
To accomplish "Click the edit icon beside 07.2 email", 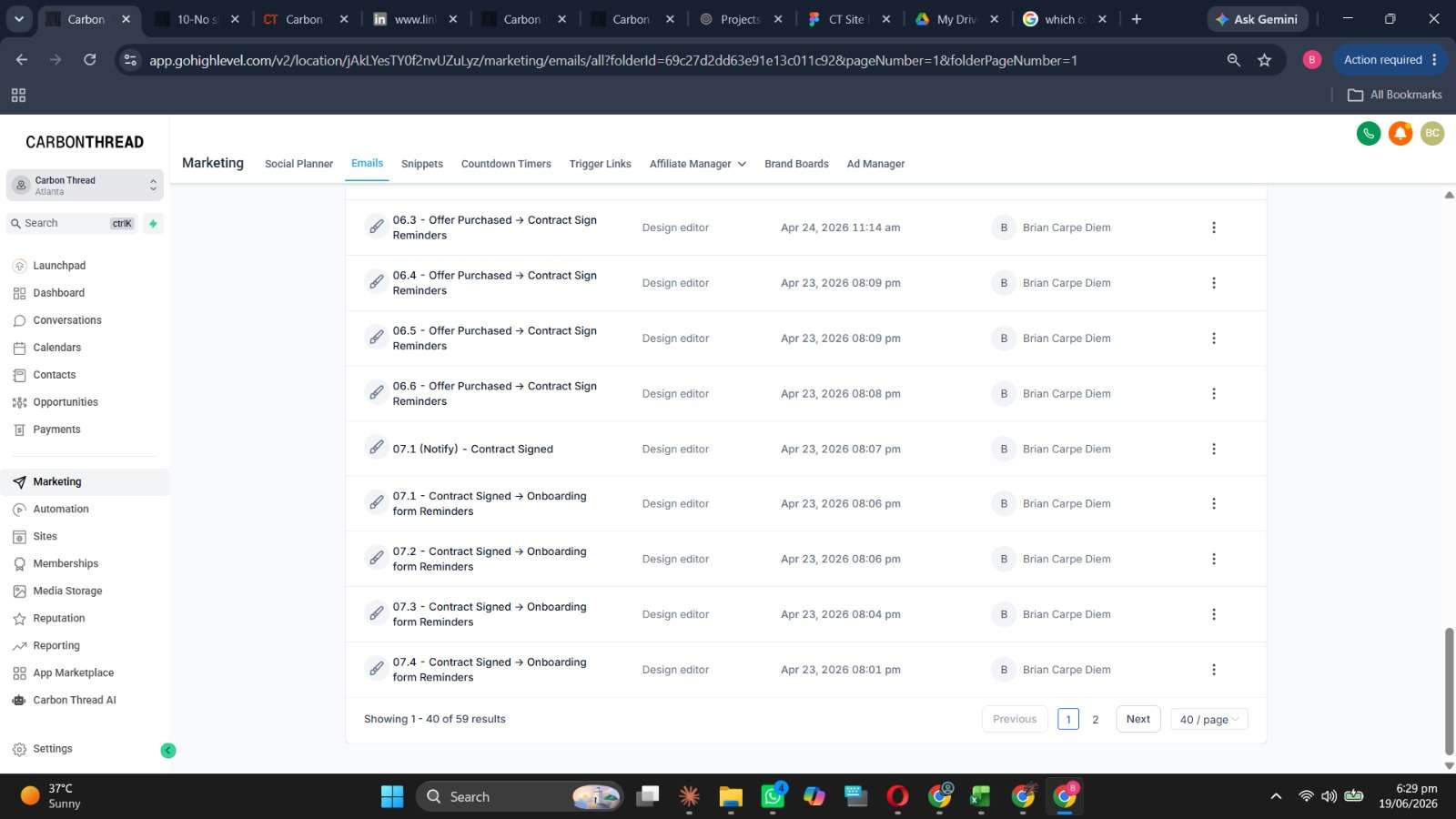I will click(x=376, y=558).
